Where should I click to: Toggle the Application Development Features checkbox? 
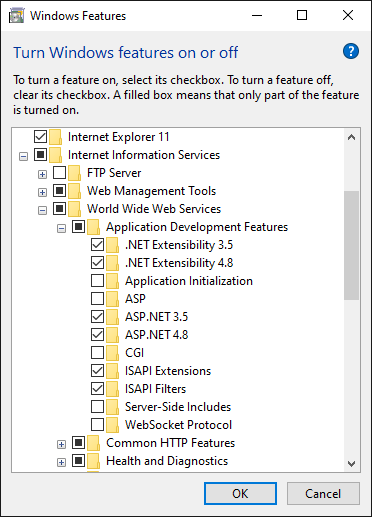click(78, 226)
